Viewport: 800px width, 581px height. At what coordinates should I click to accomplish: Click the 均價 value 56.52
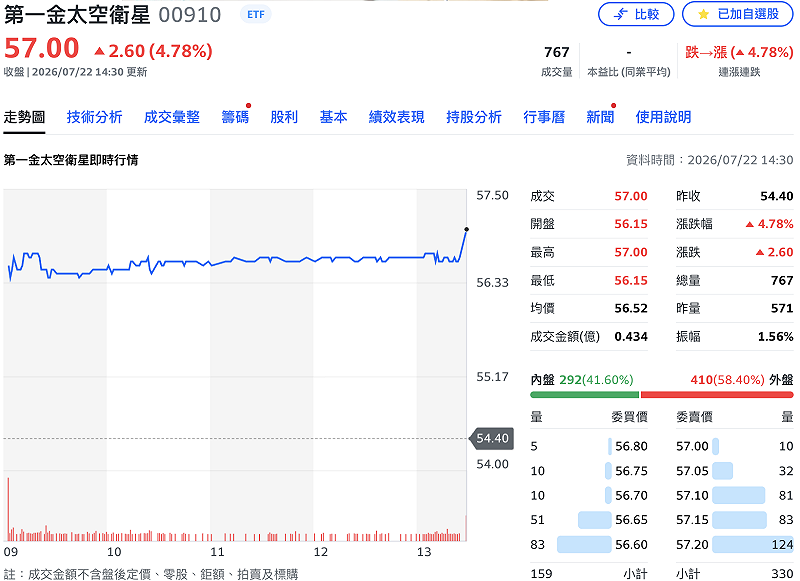631,308
